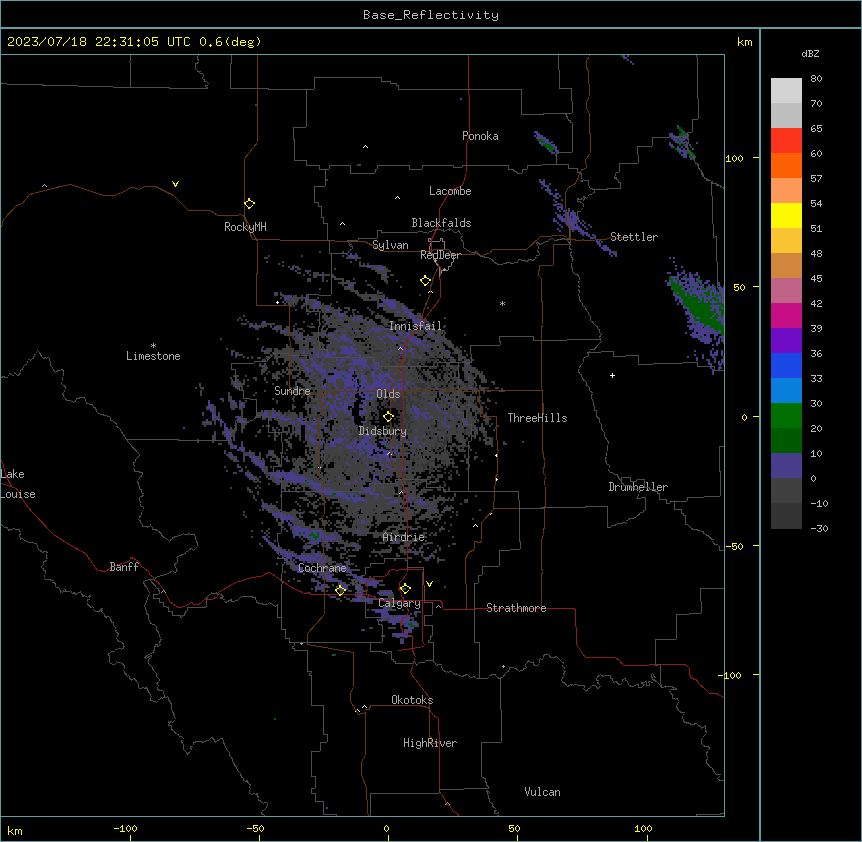This screenshot has width=862, height=842.
Task: Click the Didsbury label
Action: [x=383, y=431]
